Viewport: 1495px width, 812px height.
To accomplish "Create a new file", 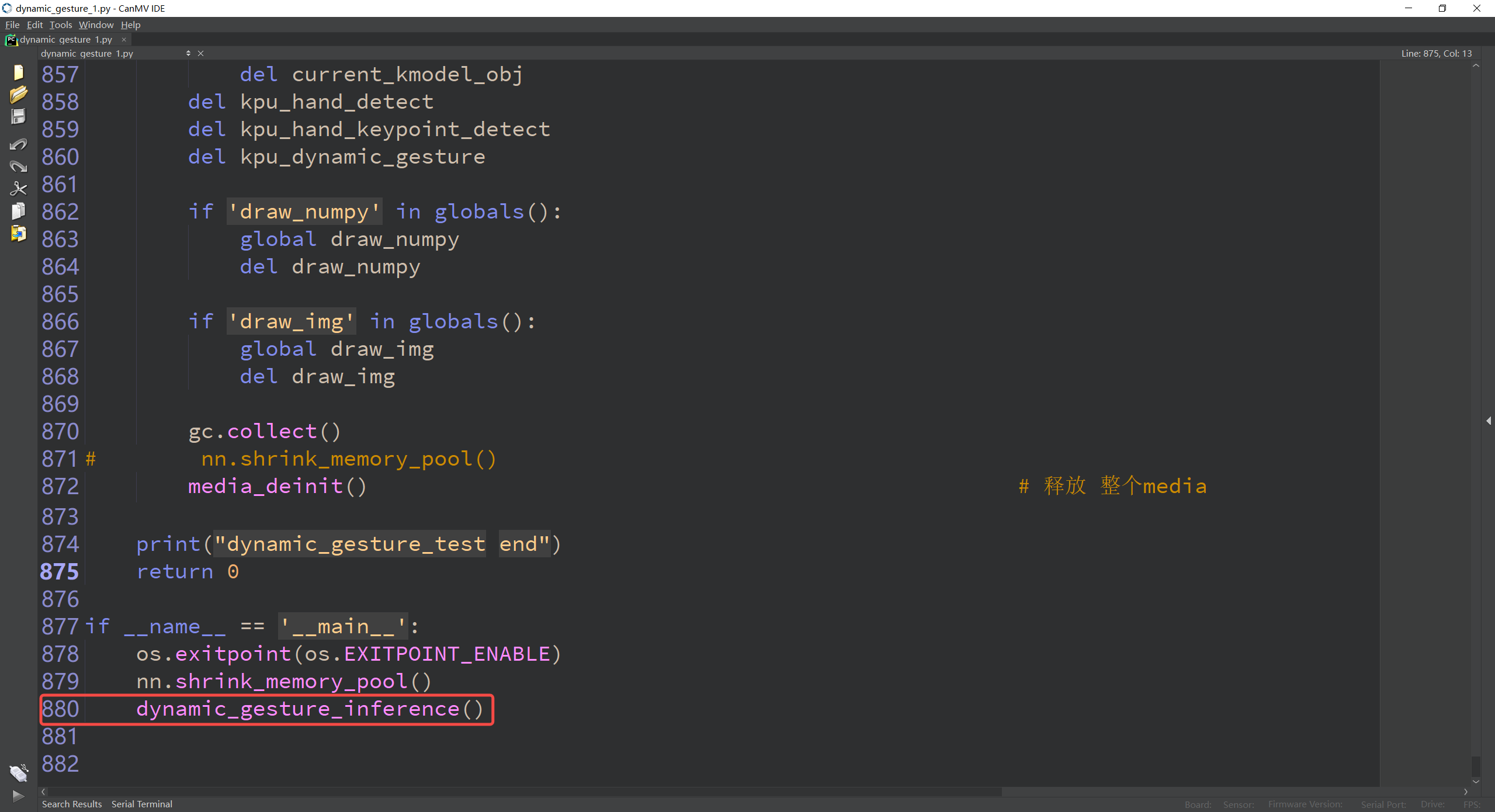I will [18, 72].
